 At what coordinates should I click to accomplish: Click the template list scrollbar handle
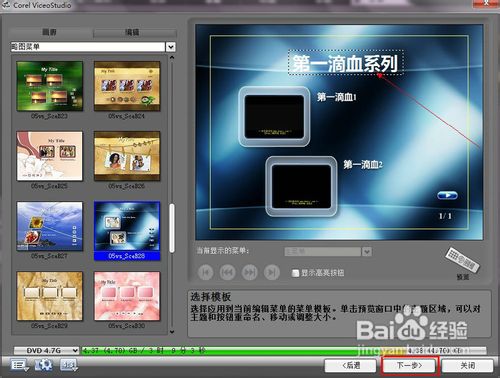pos(172,228)
